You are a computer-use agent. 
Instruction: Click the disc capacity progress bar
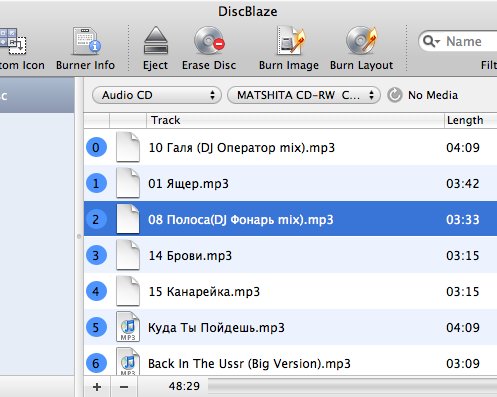click(x=353, y=387)
